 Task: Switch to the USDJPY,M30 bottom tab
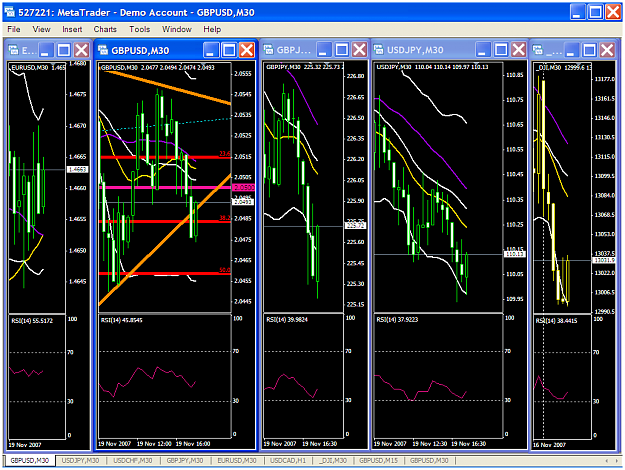coord(81,460)
